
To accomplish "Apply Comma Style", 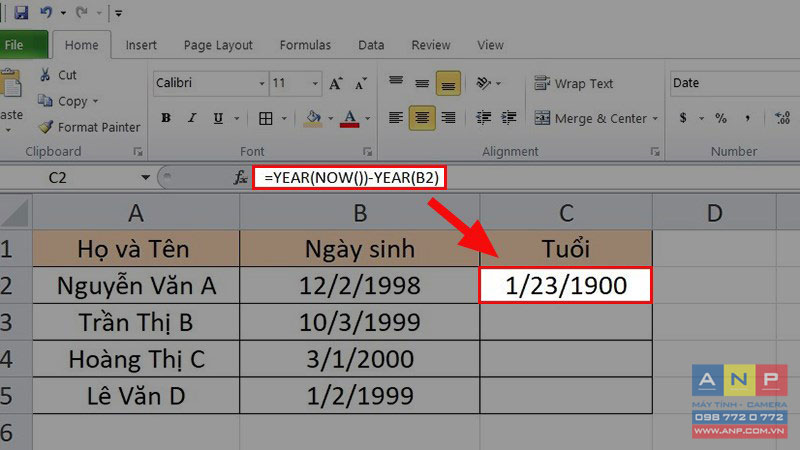I will point(747,118).
